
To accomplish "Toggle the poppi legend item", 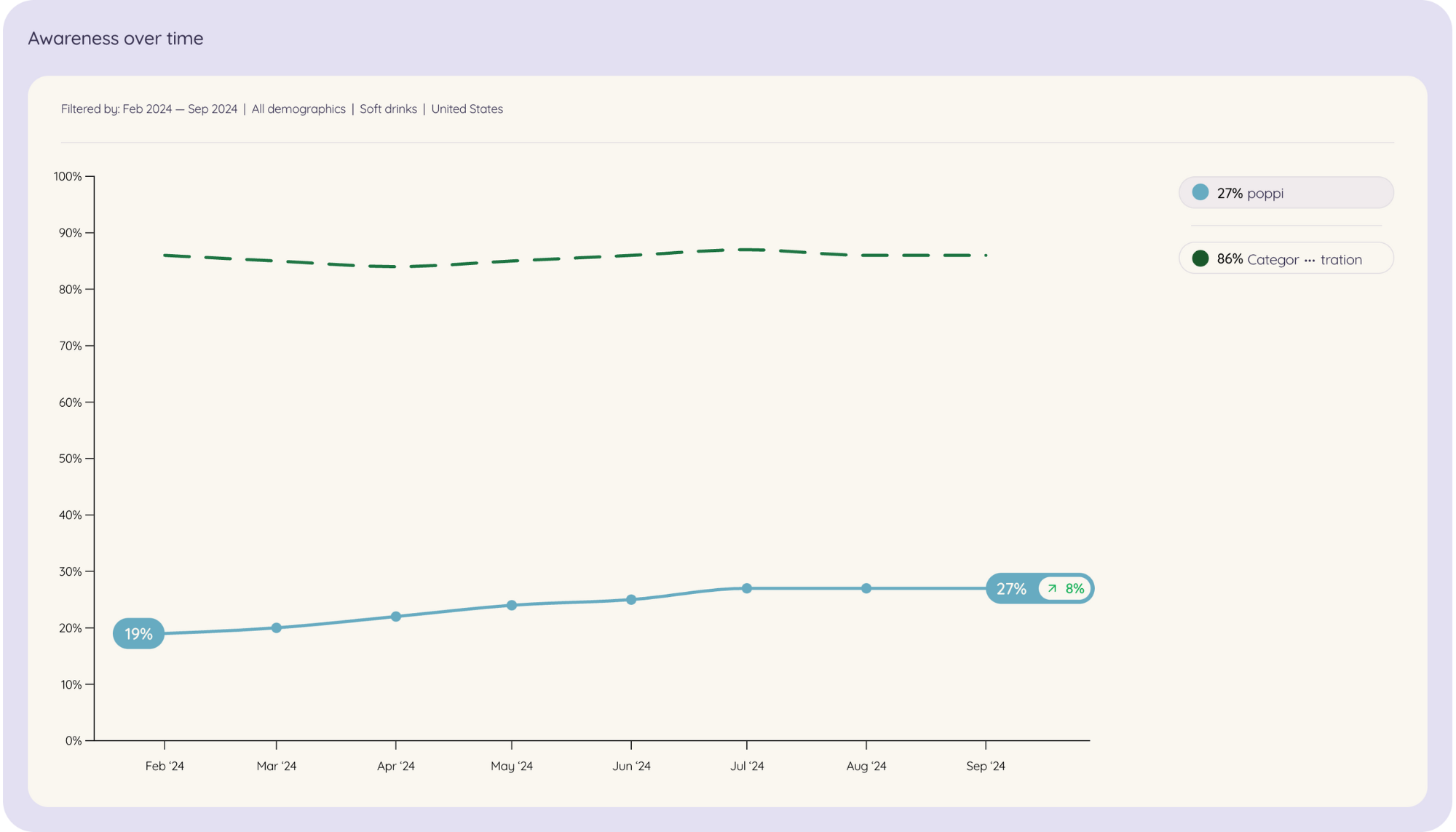I will pyautogui.click(x=1286, y=193).
